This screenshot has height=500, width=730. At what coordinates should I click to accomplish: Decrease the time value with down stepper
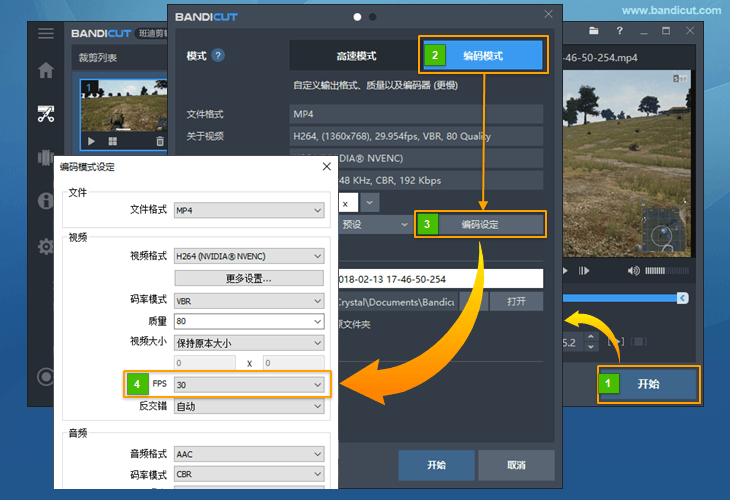(591, 347)
